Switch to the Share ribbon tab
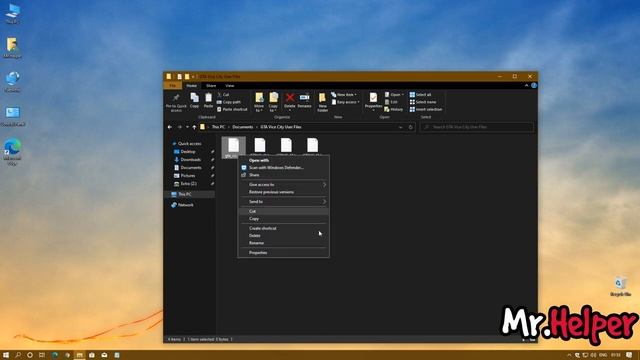Image resolution: width=640 pixels, height=360 pixels. point(211,86)
